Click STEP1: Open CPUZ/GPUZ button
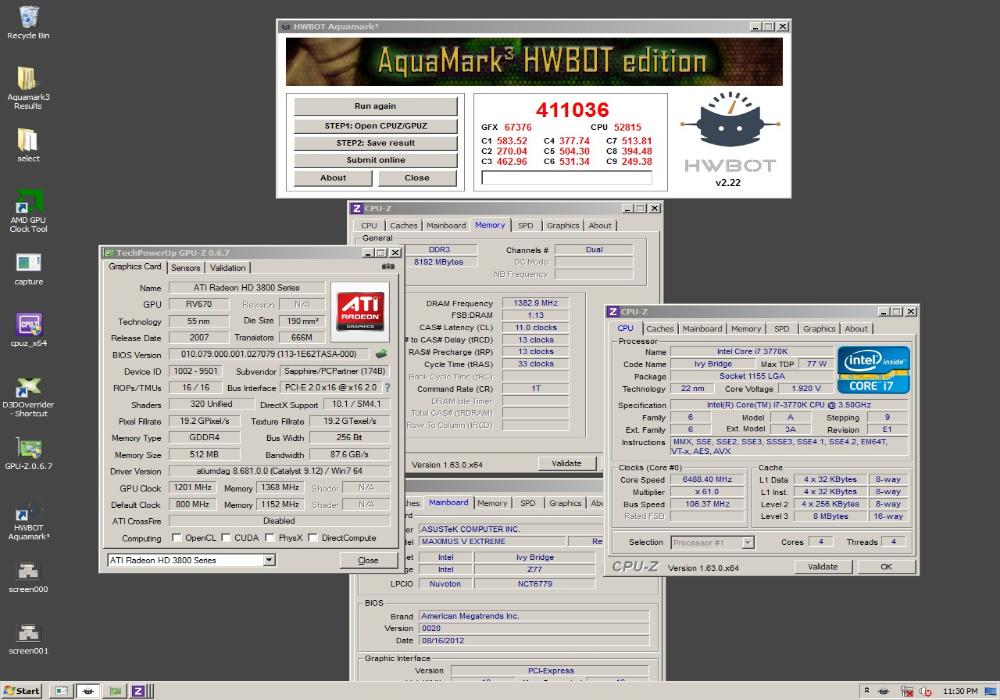This screenshot has width=1000, height=700. tap(375, 126)
